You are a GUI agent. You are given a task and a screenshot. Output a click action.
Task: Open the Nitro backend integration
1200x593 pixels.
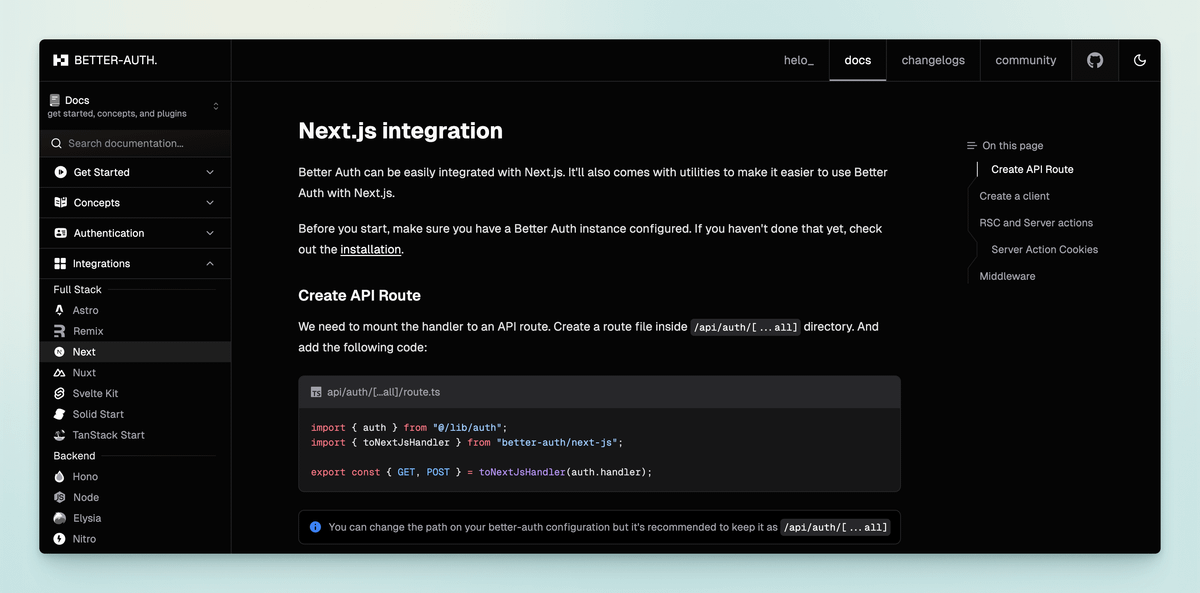[84, 539]
